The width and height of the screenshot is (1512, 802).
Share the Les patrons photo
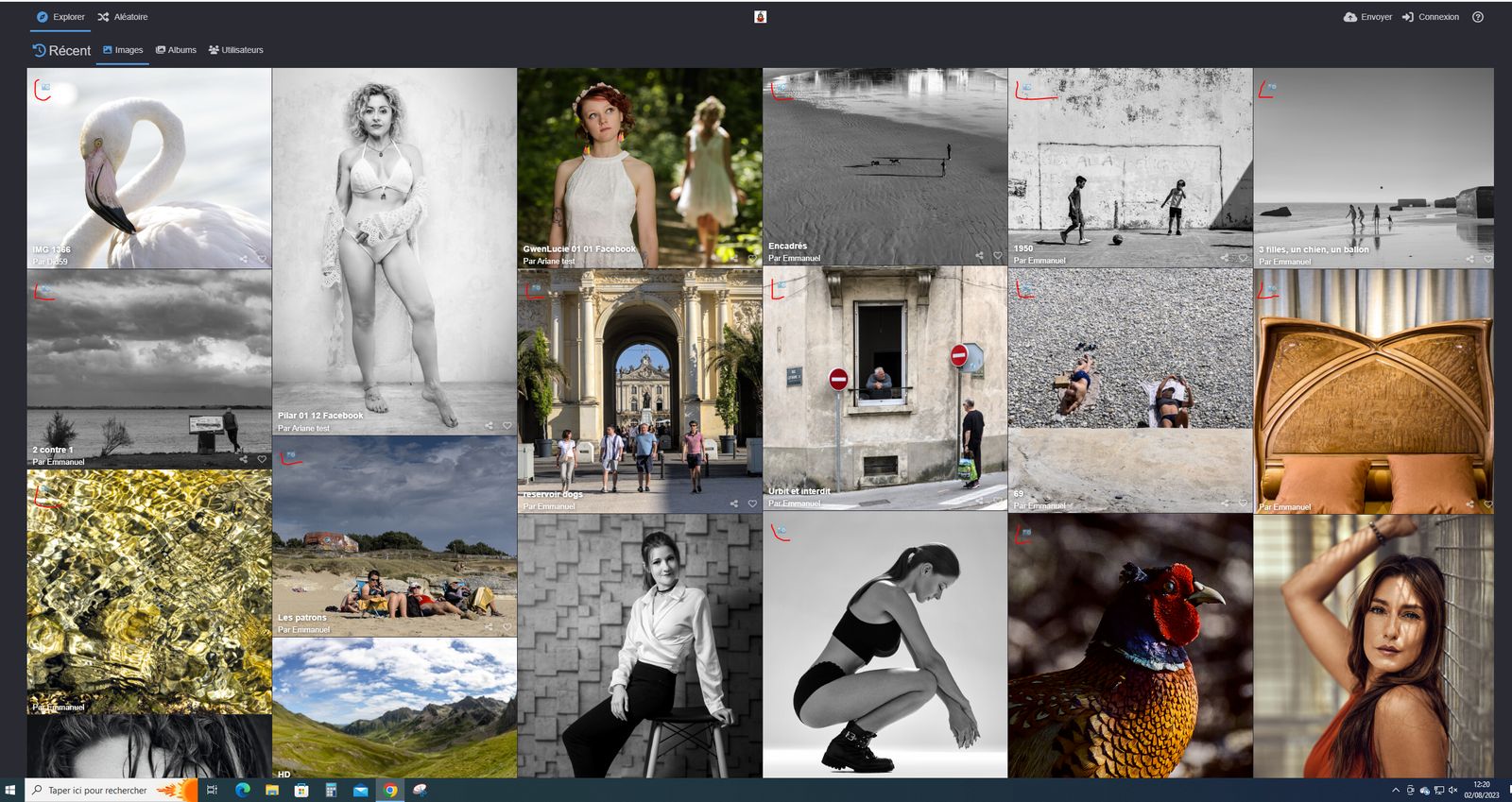489,626
